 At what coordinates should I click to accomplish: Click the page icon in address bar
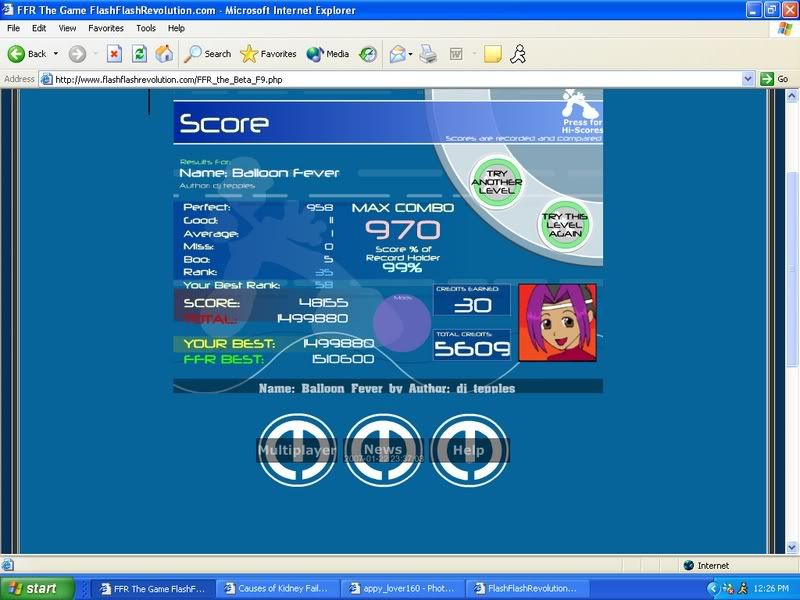pyautogui.click(x=46, y=79)
